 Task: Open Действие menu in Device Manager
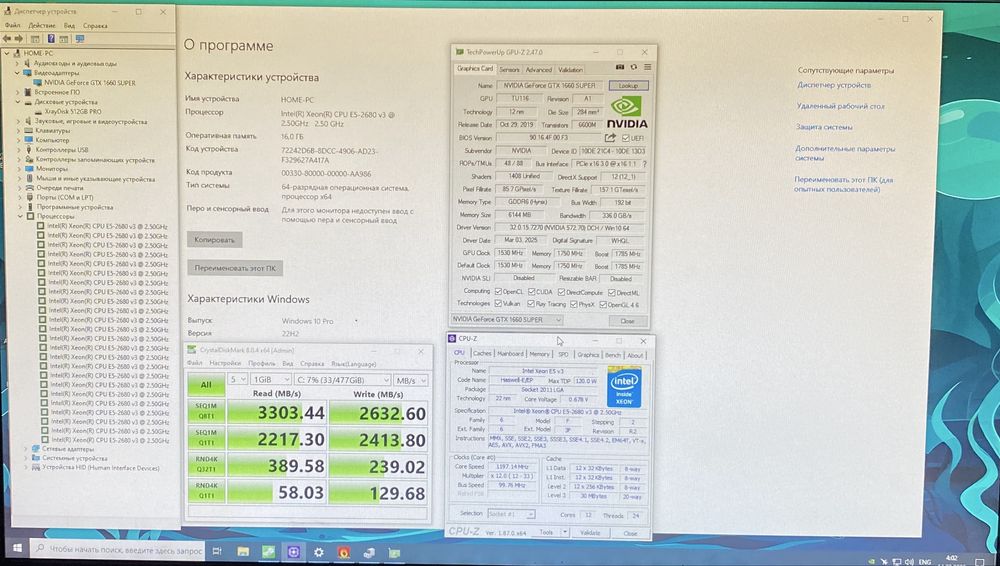tap(42, 26)
